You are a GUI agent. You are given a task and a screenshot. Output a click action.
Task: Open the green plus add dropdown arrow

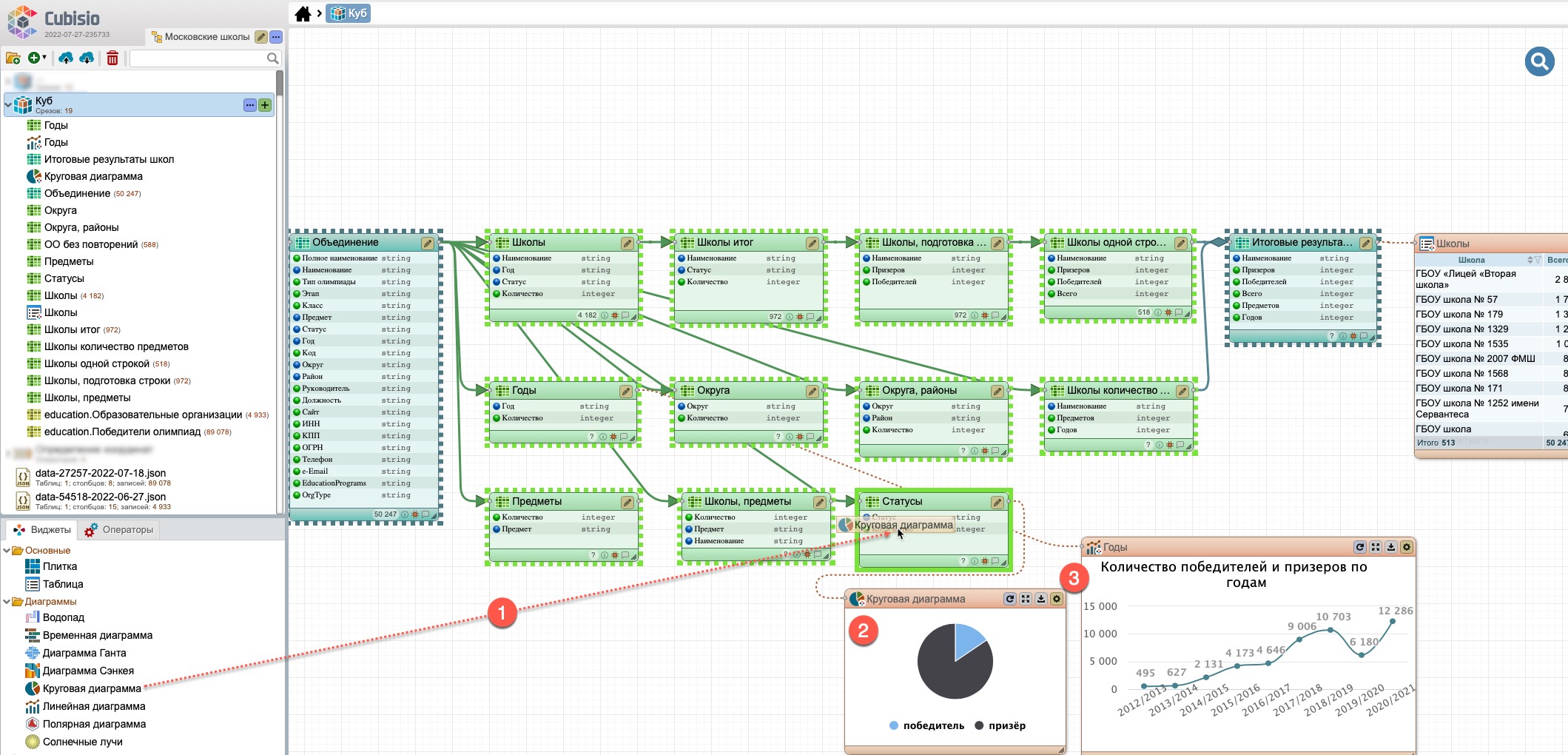coord(44,58)
